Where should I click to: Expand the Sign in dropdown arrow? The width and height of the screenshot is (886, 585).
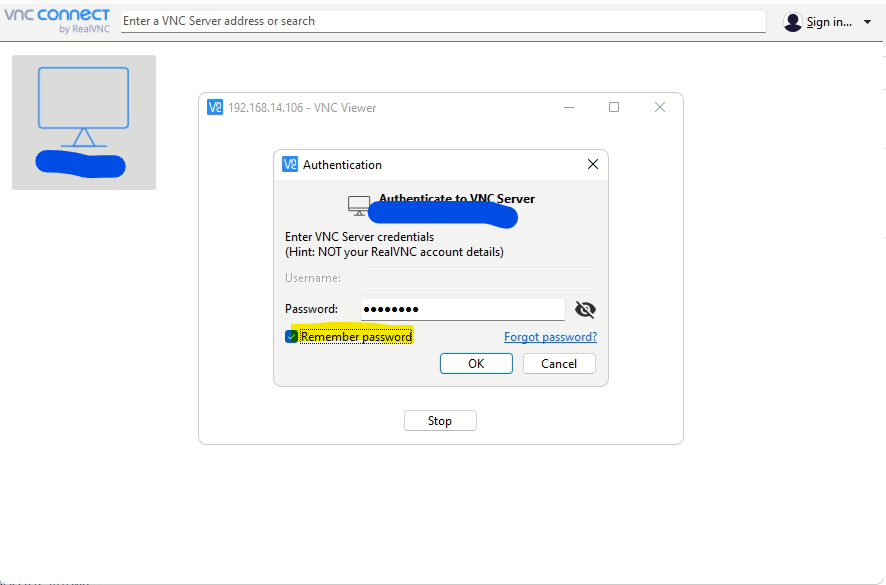pyautogui.click(x=867, y=22)
